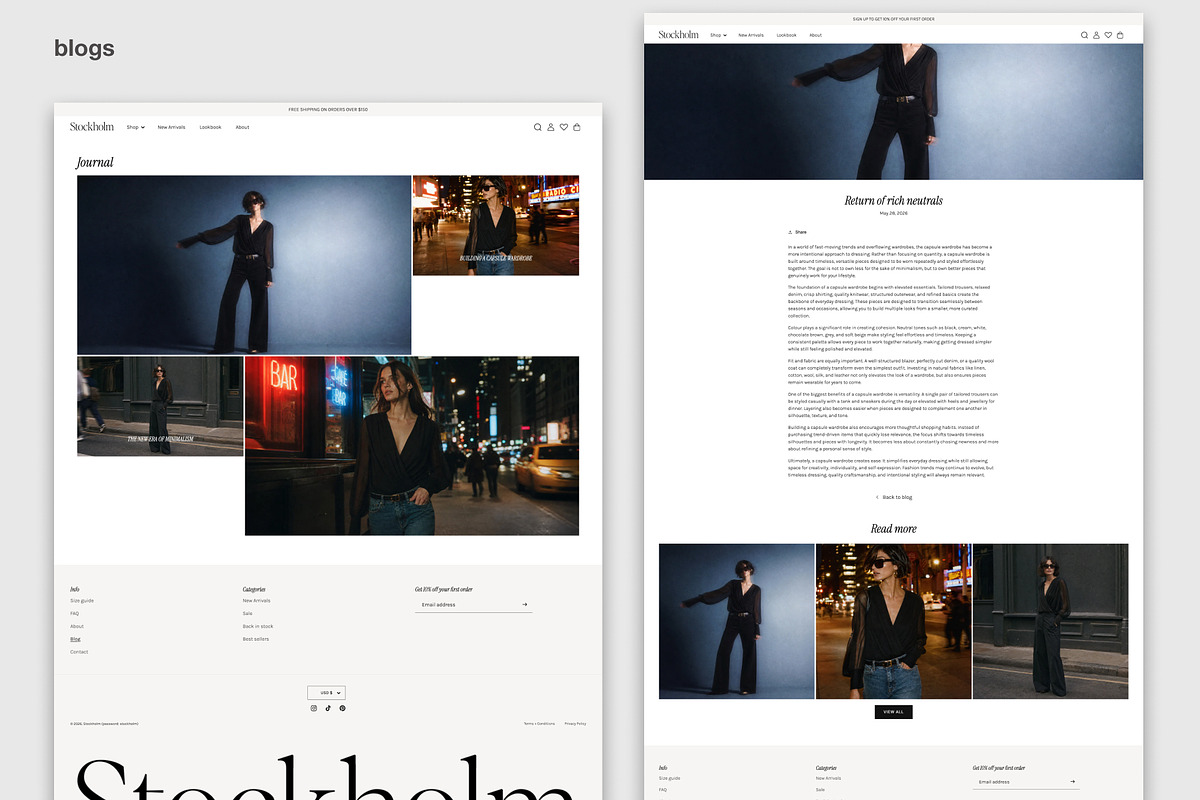Click account icon on article page header
The height and width of the screenshot is (800, 1200).
(1096, 35)
